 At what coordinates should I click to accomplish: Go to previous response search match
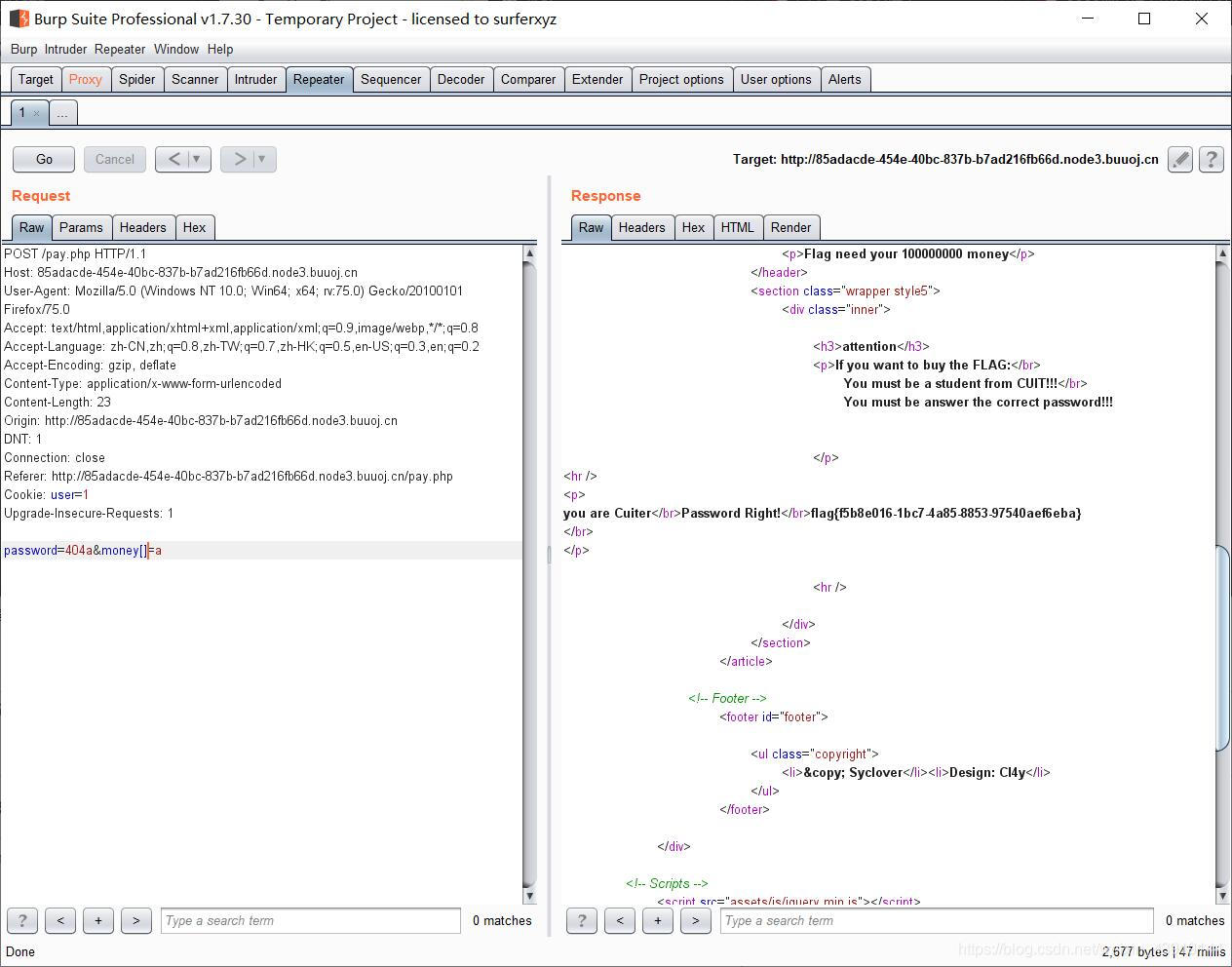coord(620,920)
